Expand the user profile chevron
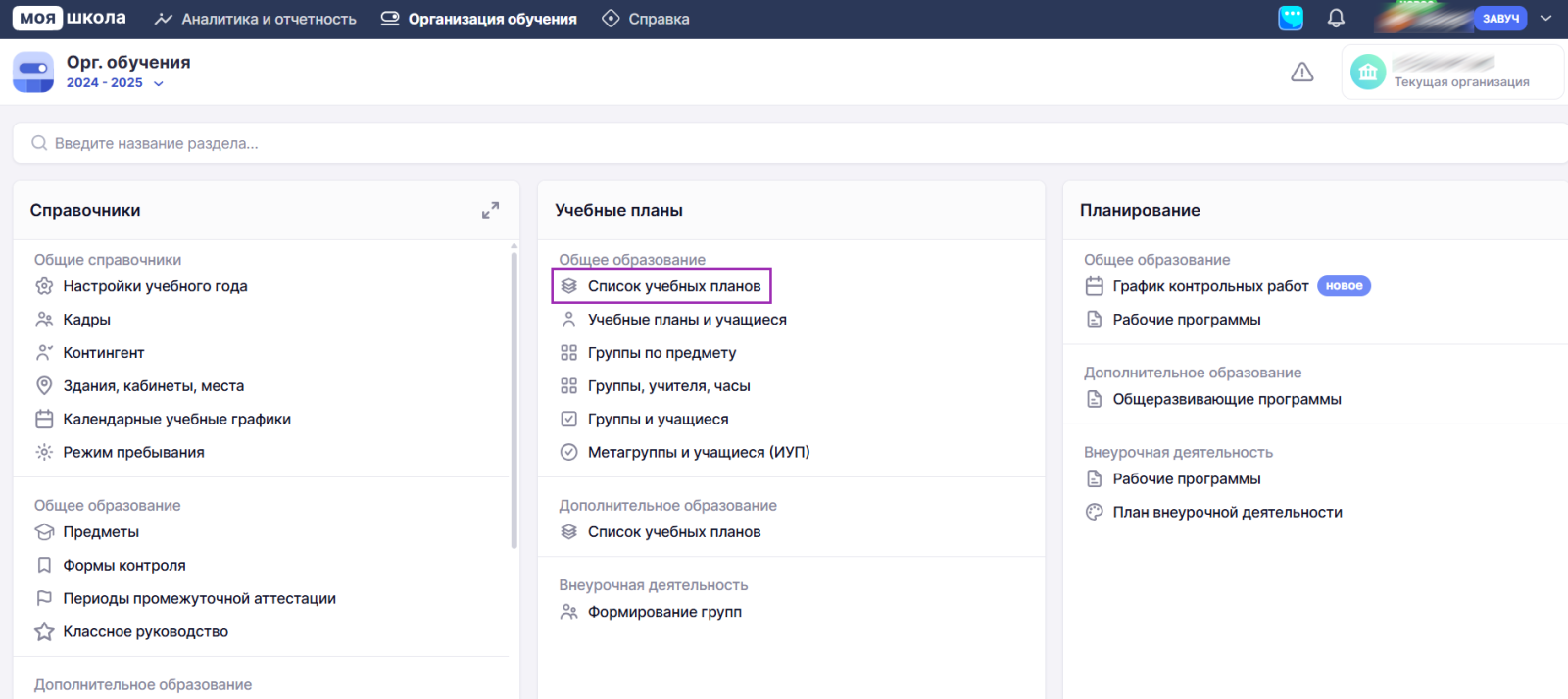Viewport: 1568px width, 699px height. pyautogui.click(x=1546, y=18)
